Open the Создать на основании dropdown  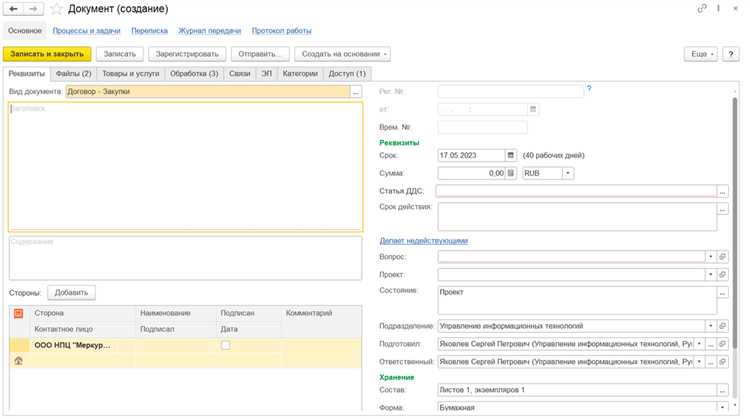[x=342, y=54]
